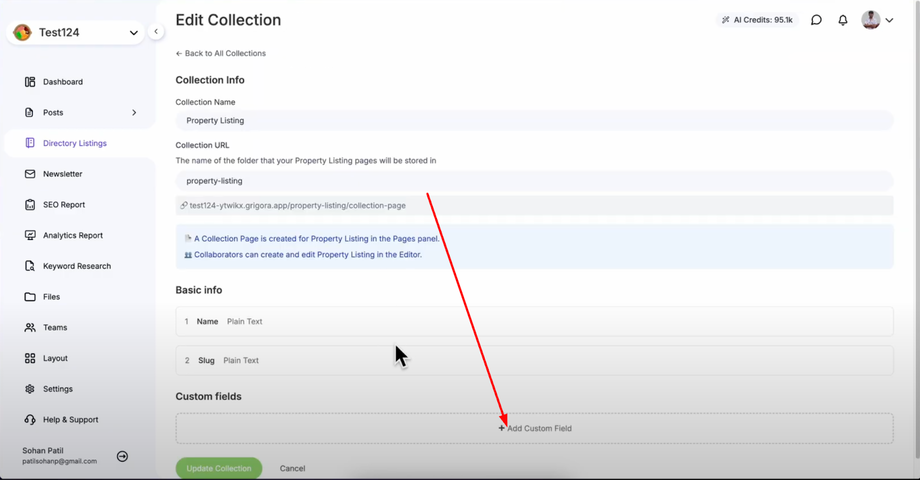
Task: Click the Newsletter envelope icon
Action: [x=30, y=174]
